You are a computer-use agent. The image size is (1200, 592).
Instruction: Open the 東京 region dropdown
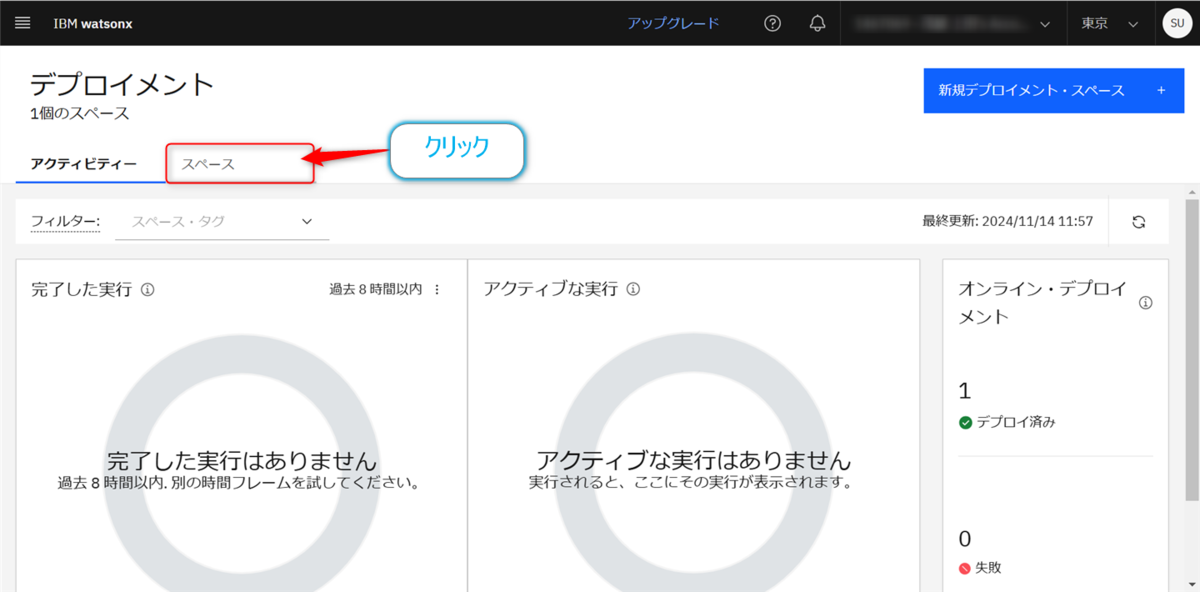point(1110,23)
